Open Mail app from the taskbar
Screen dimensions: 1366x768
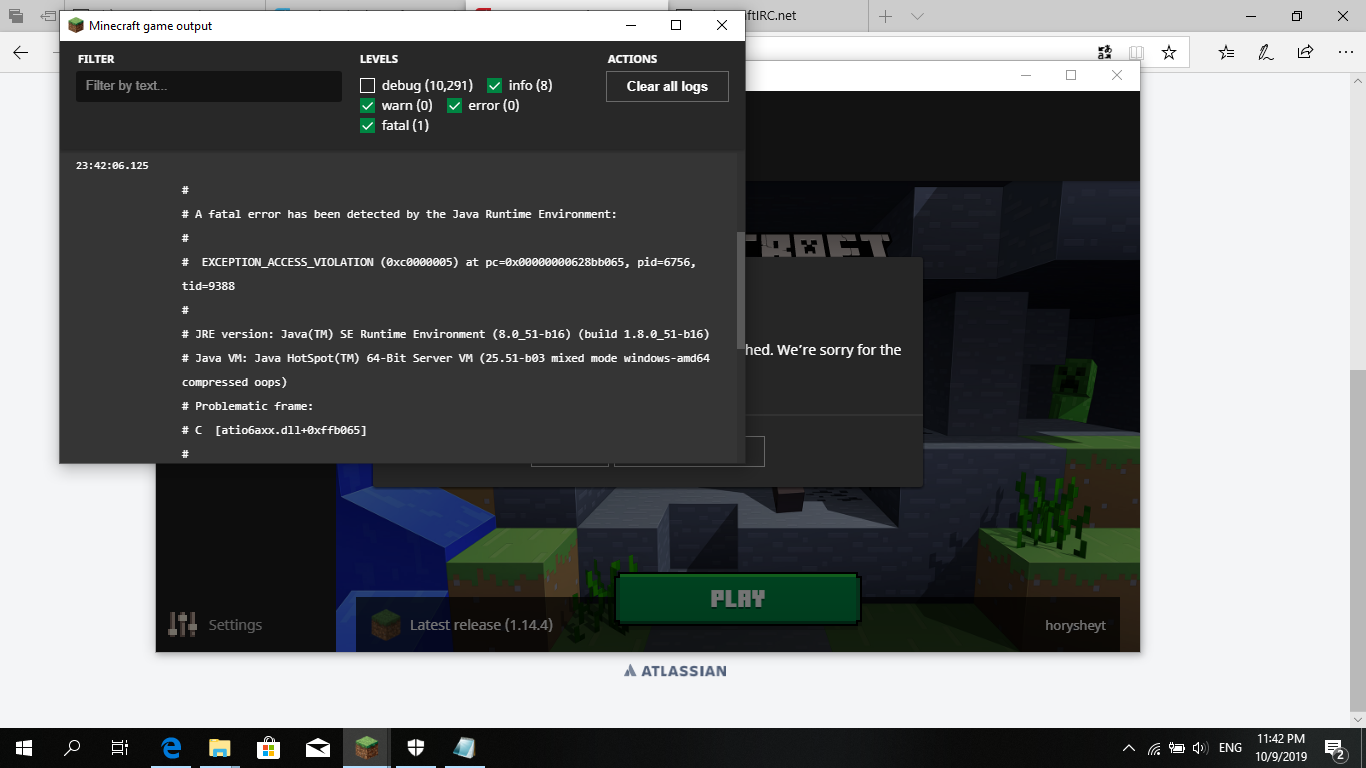(318, 748)
